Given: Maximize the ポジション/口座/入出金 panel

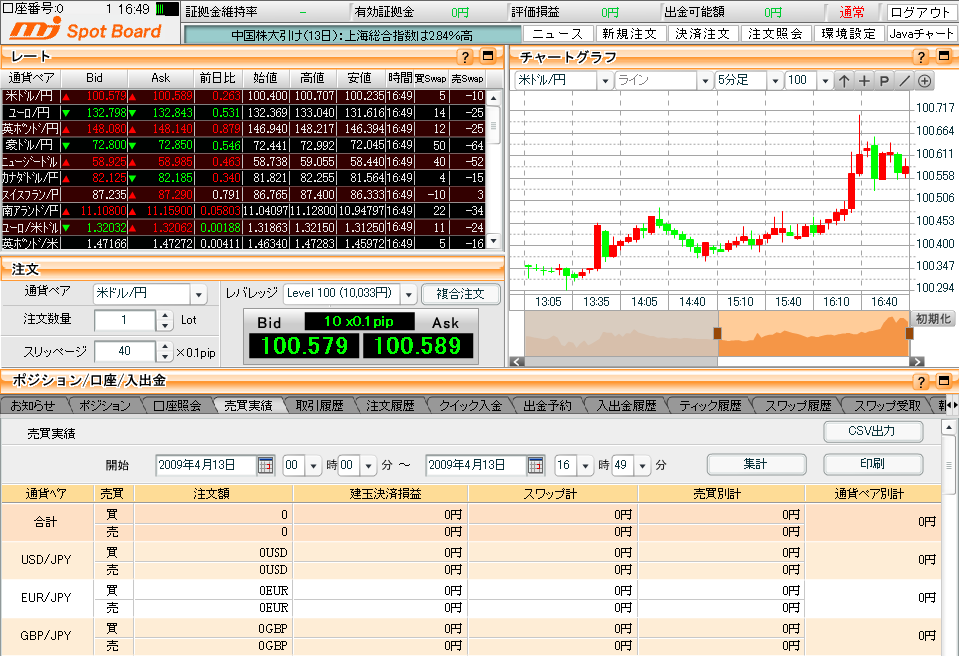Looking at the screenshot, I should (x=944, y=381).
